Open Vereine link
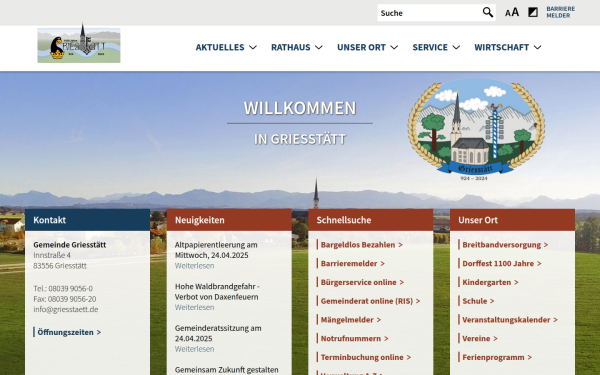This screenshot has height=375, width=600. [x=479, y=338]
